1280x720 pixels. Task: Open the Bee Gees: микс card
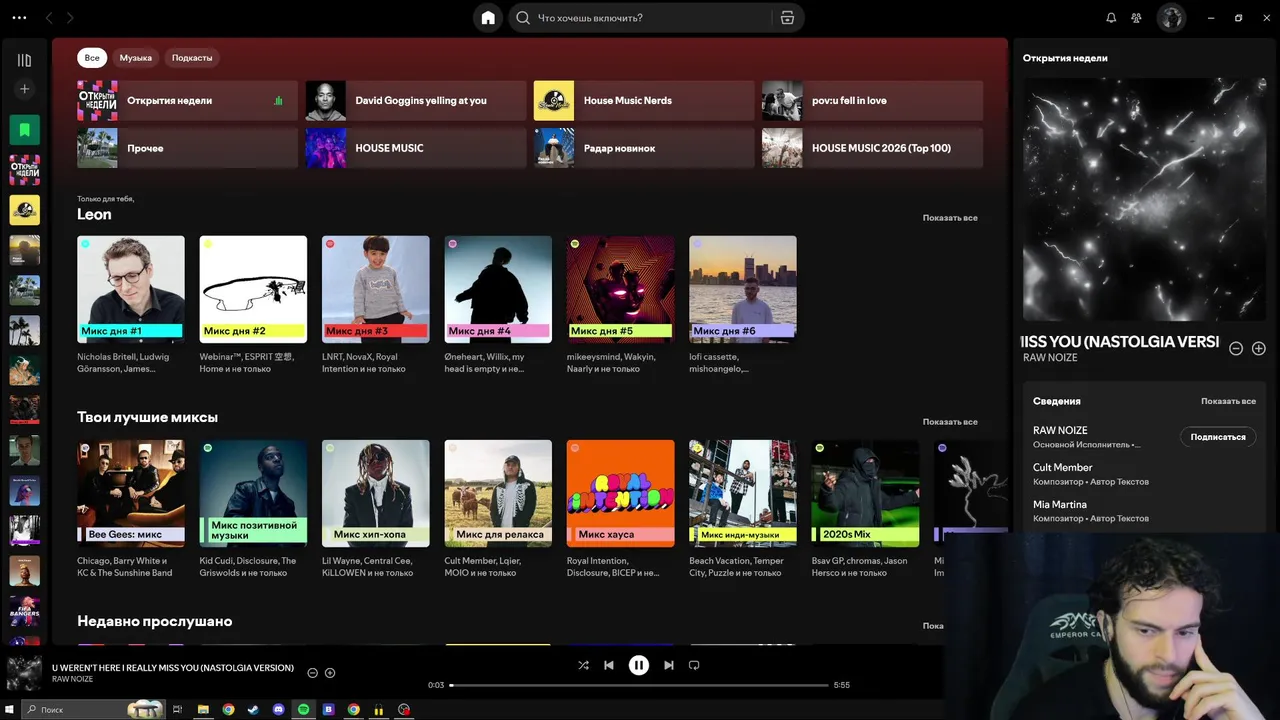(131, 509)
